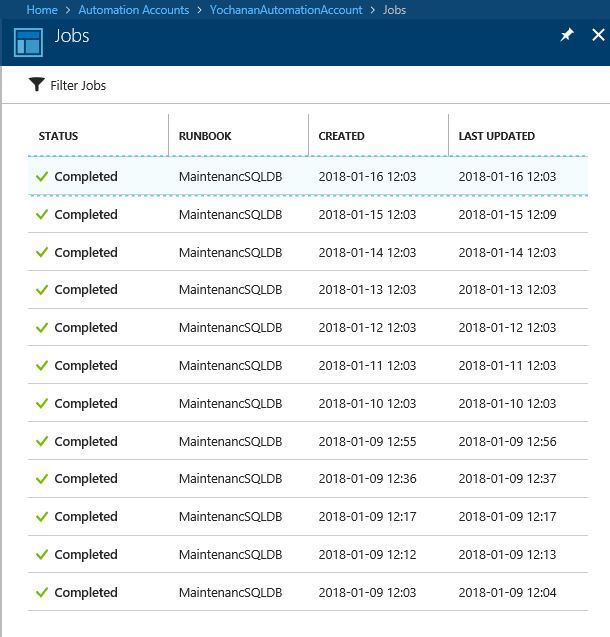610x637 pixels.
Task: Sort by the STATUS column header
Action: point(58,136)
